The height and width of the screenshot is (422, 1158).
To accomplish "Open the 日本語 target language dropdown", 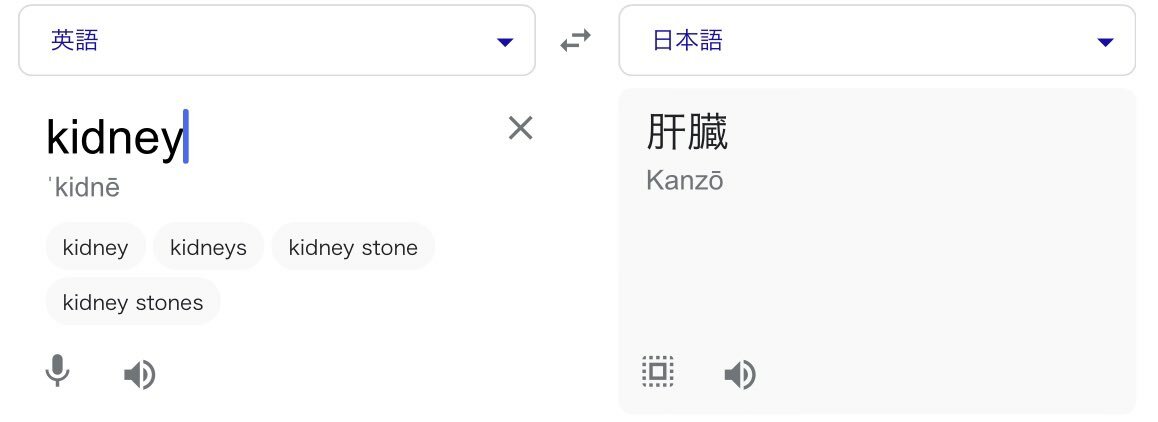I will (x=877, y=40).
